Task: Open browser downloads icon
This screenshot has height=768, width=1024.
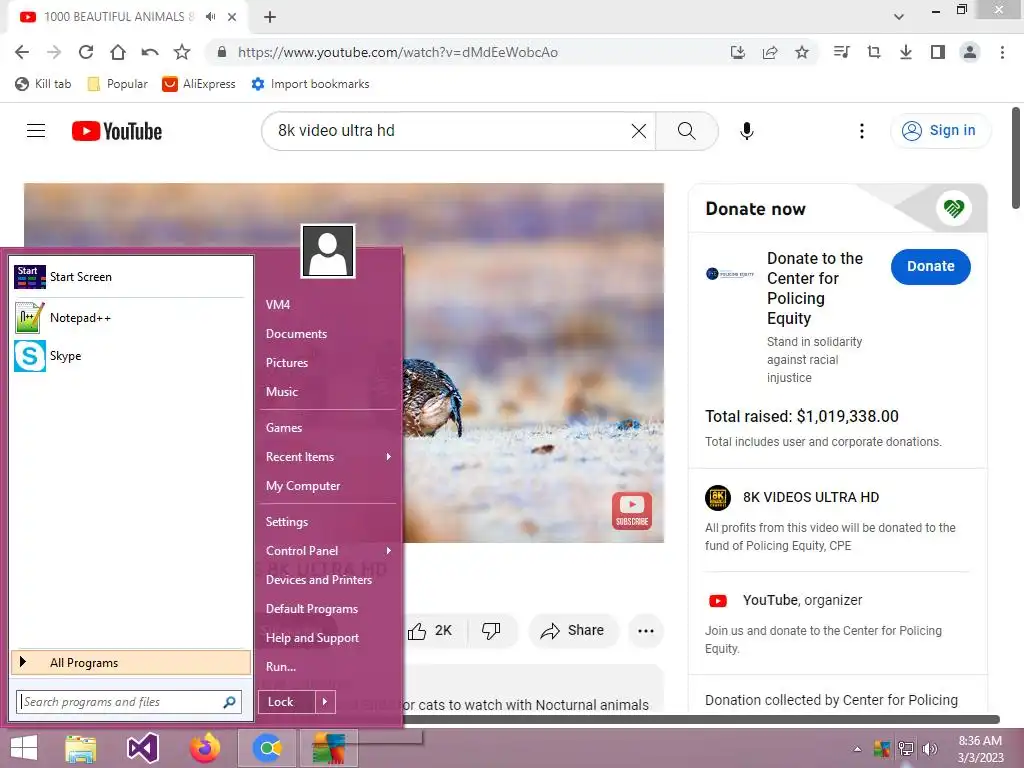Action: click(x=906, y=52)
